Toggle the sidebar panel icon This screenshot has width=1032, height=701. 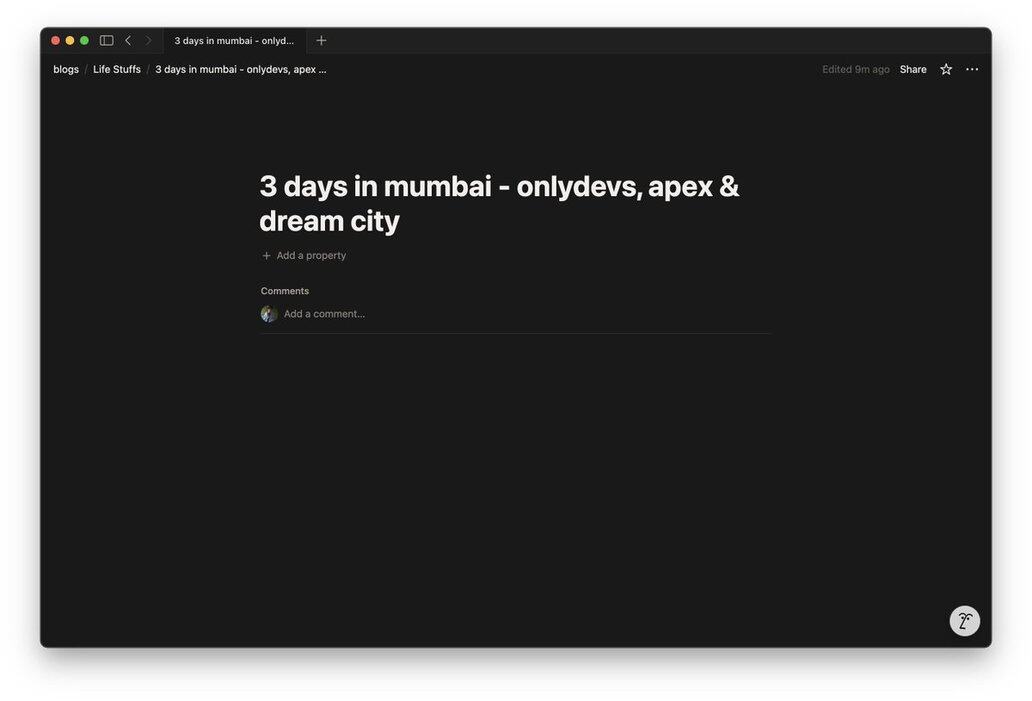click(106, 41)
